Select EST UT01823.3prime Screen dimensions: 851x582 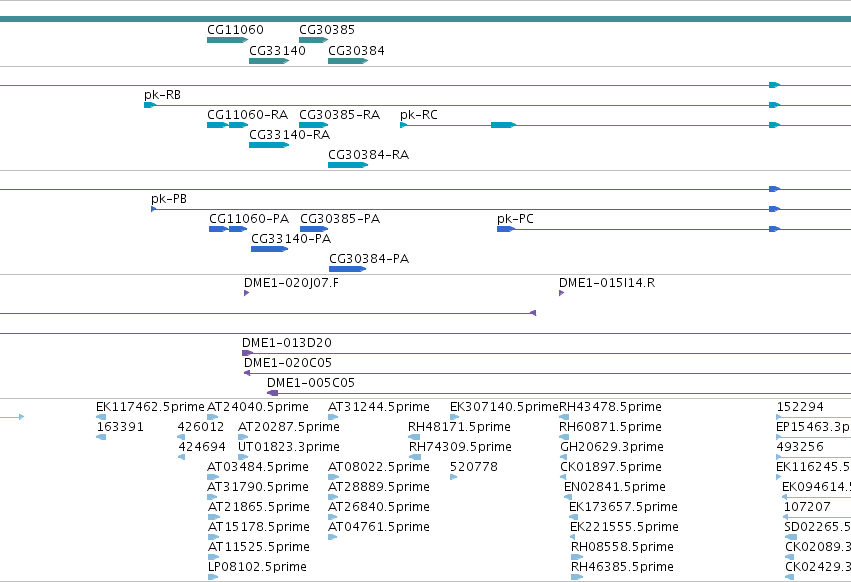[x=243, y=457]
